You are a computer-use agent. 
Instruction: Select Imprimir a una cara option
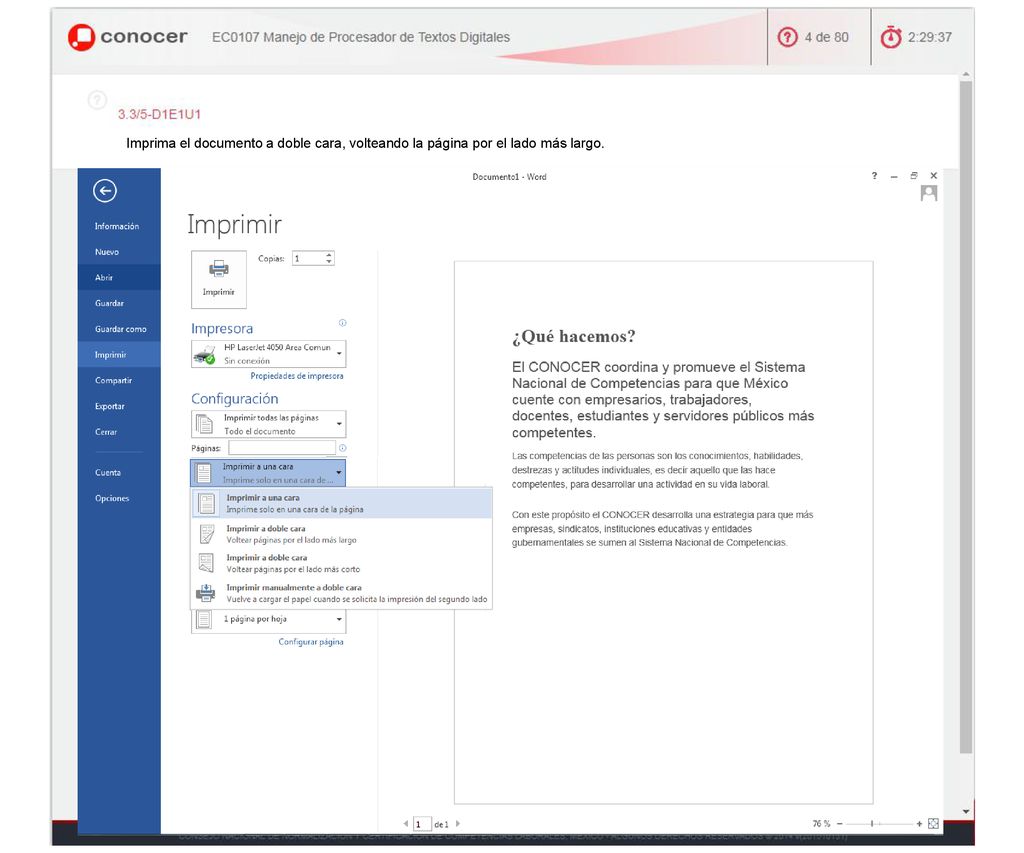[342, 504]
